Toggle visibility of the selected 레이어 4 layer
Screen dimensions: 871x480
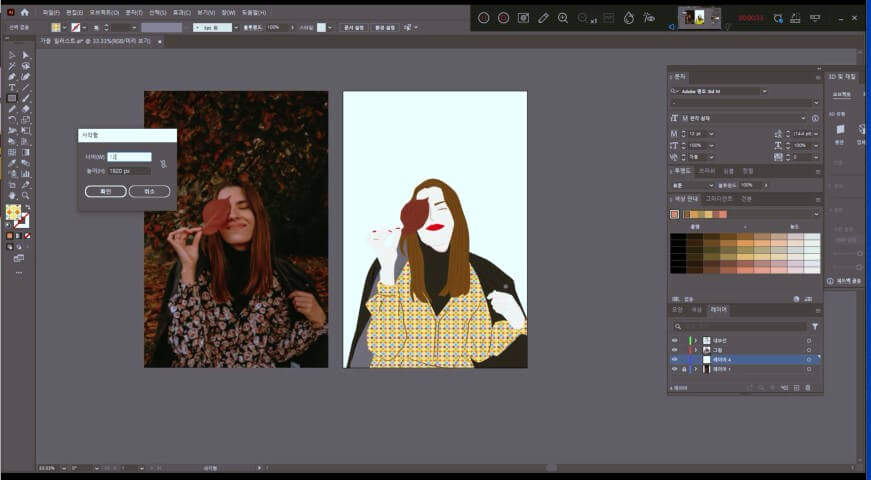tap(674, 359)
